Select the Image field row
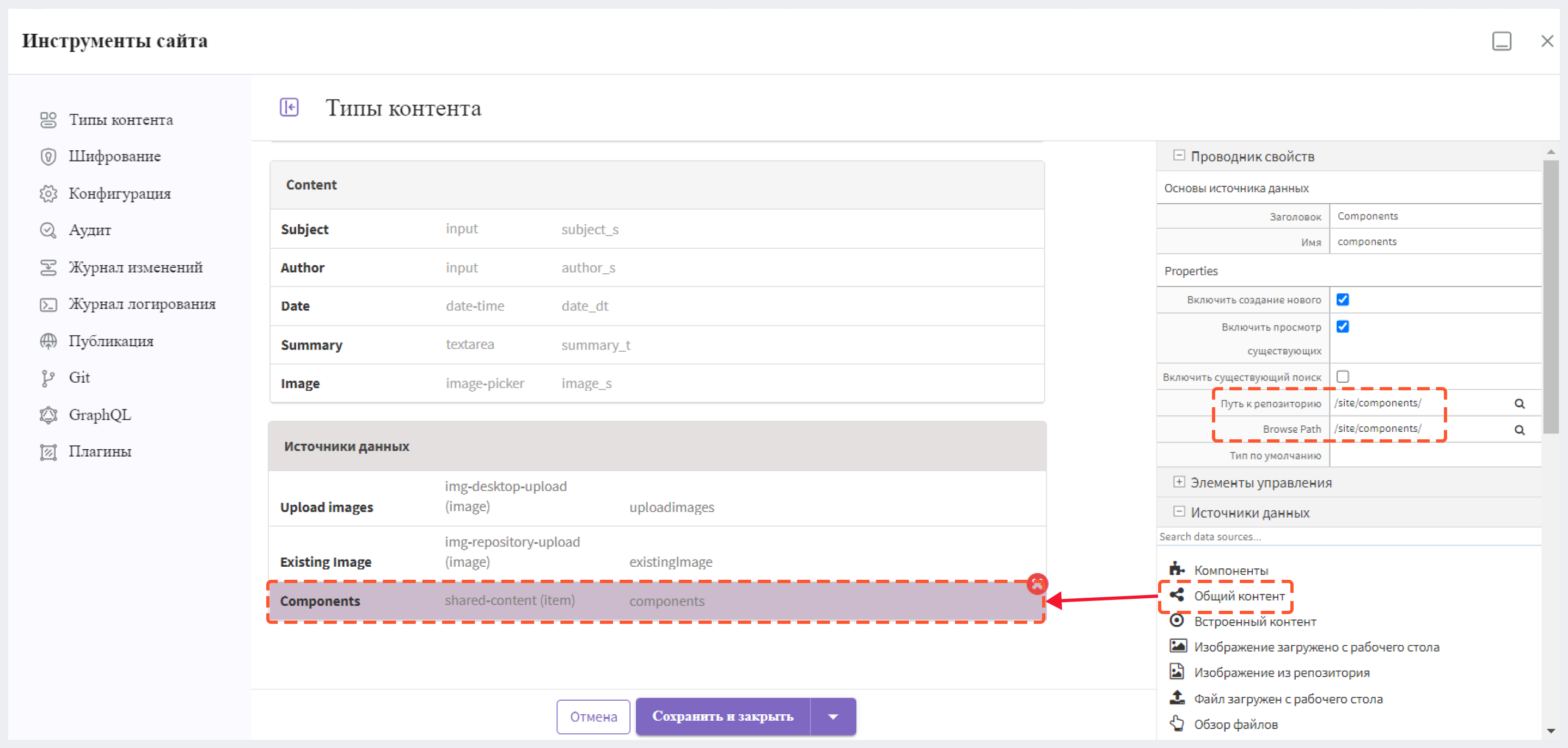This screenshot has height=748, width=1568. coord(656,383)
